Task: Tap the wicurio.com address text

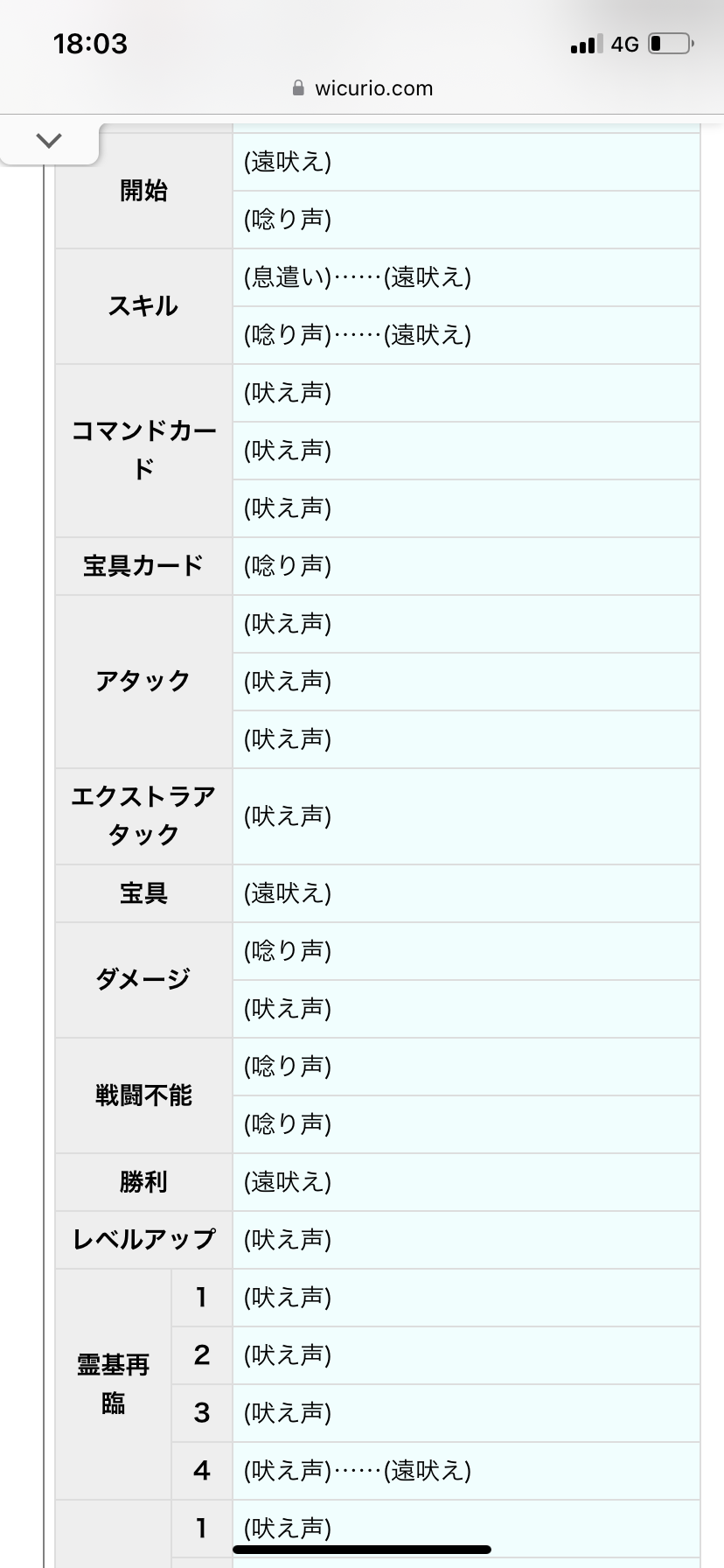Action: (373, 88)
